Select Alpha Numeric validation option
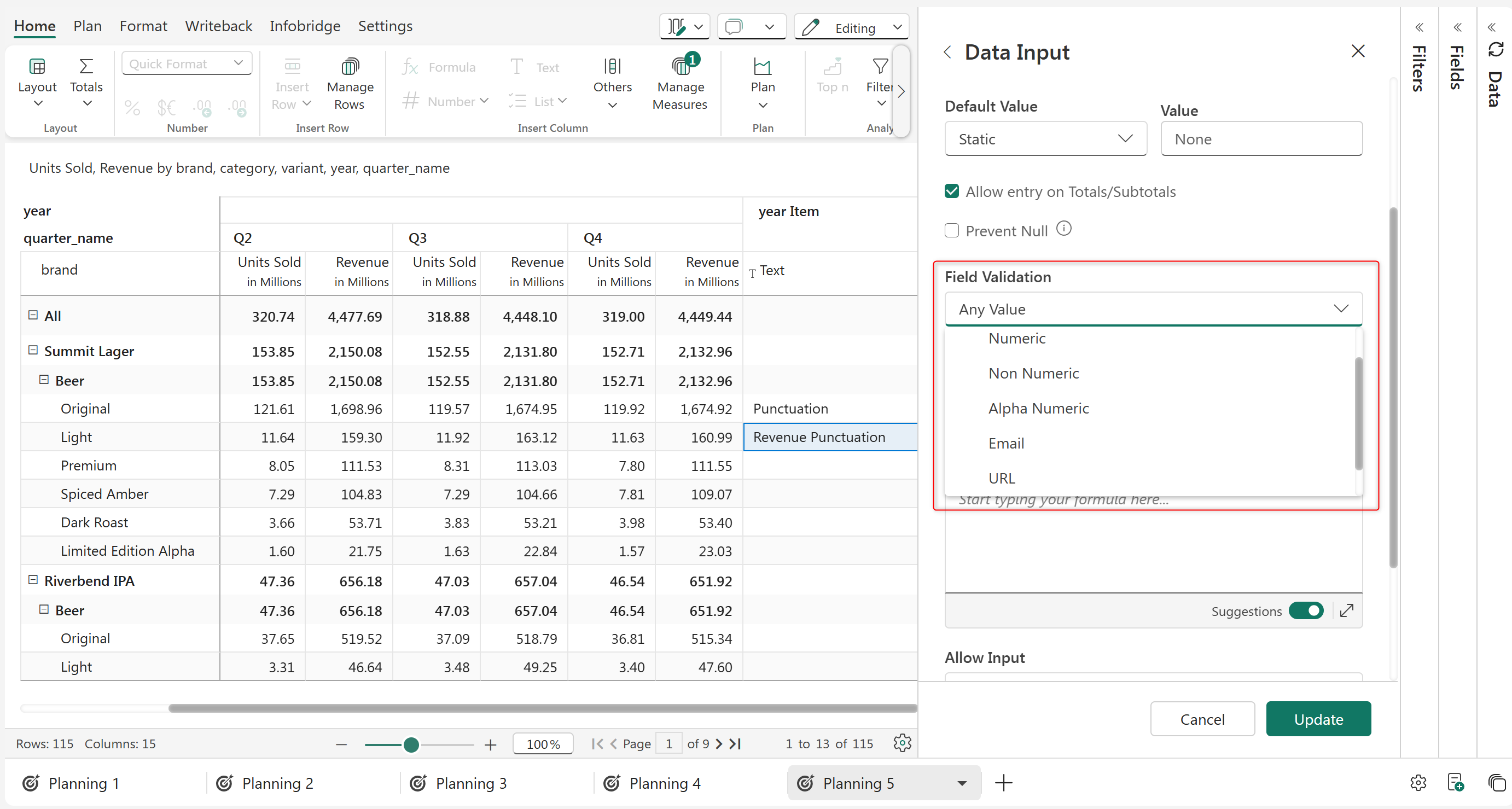 tap(1038, 408)
